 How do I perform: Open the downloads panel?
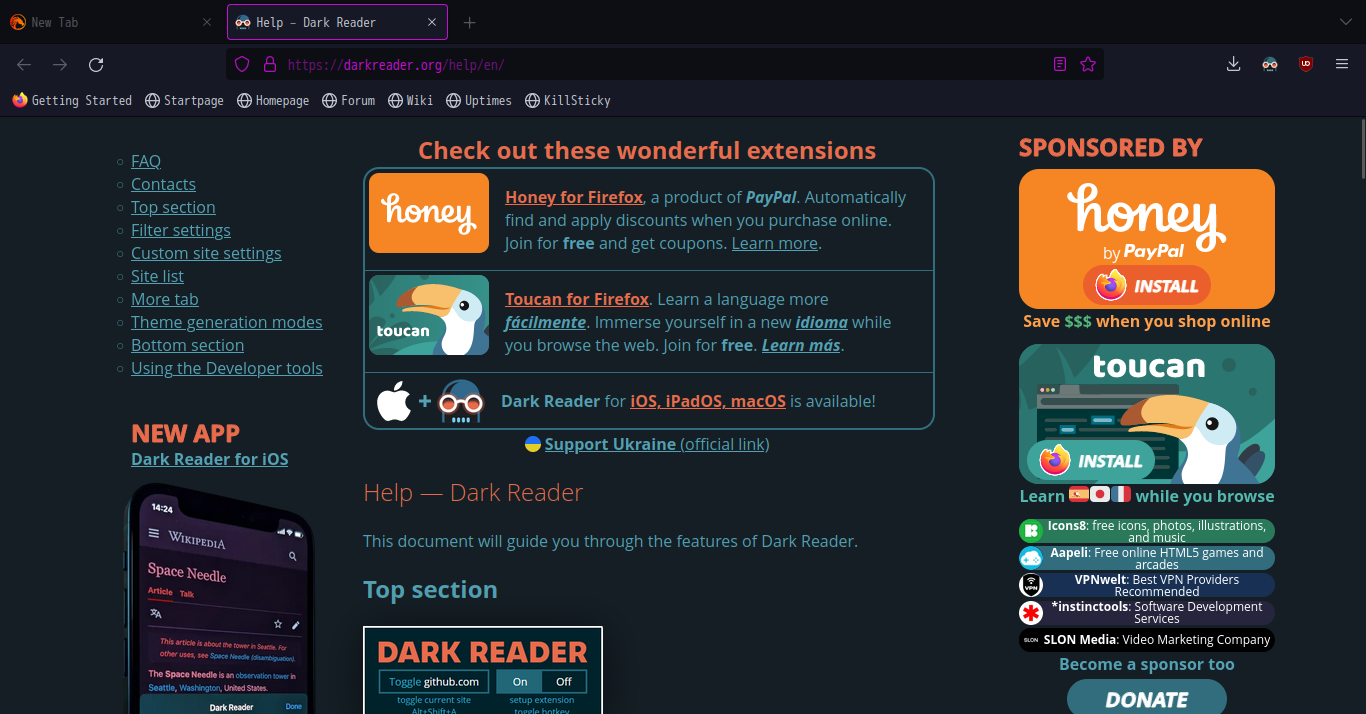1234,64
